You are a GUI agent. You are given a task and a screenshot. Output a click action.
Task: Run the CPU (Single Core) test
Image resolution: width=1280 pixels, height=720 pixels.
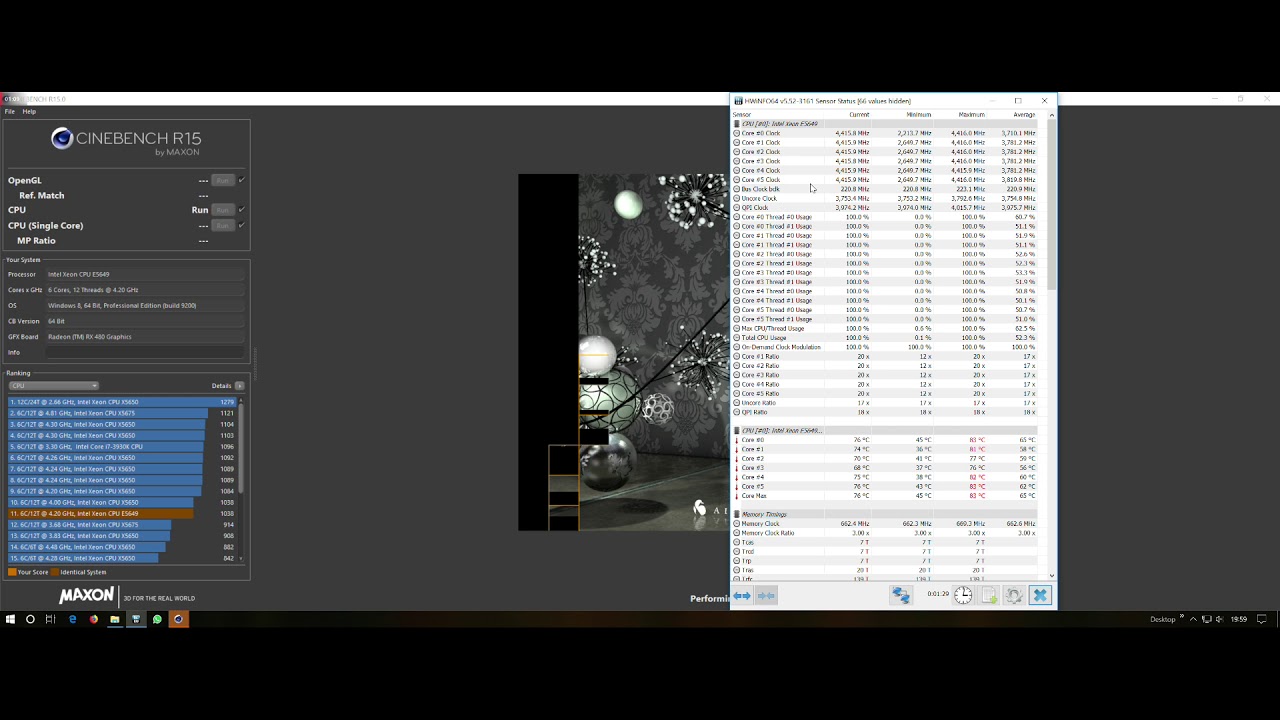click(x=222, y=225)
